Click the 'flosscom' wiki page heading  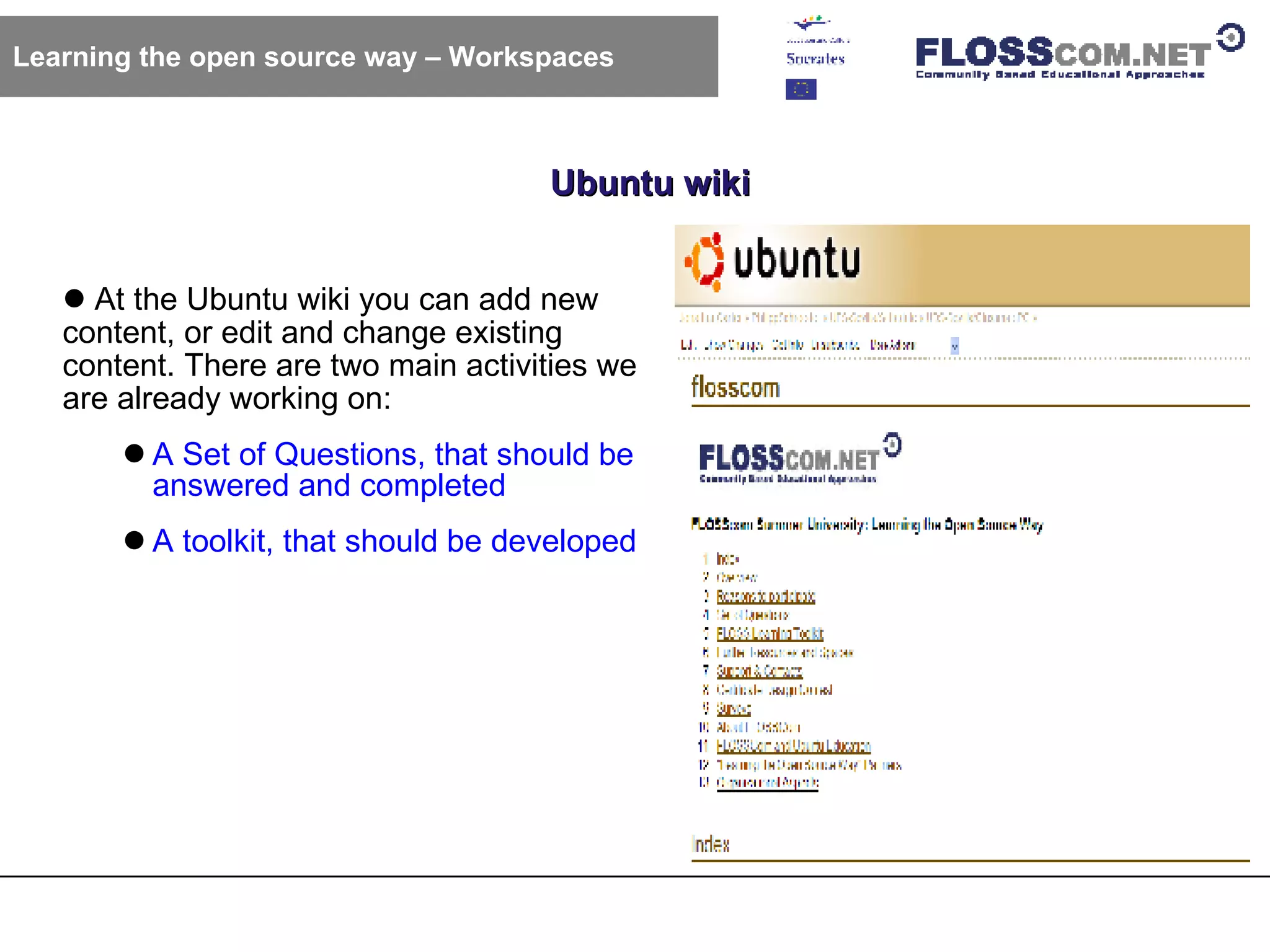tap(735, 388)
